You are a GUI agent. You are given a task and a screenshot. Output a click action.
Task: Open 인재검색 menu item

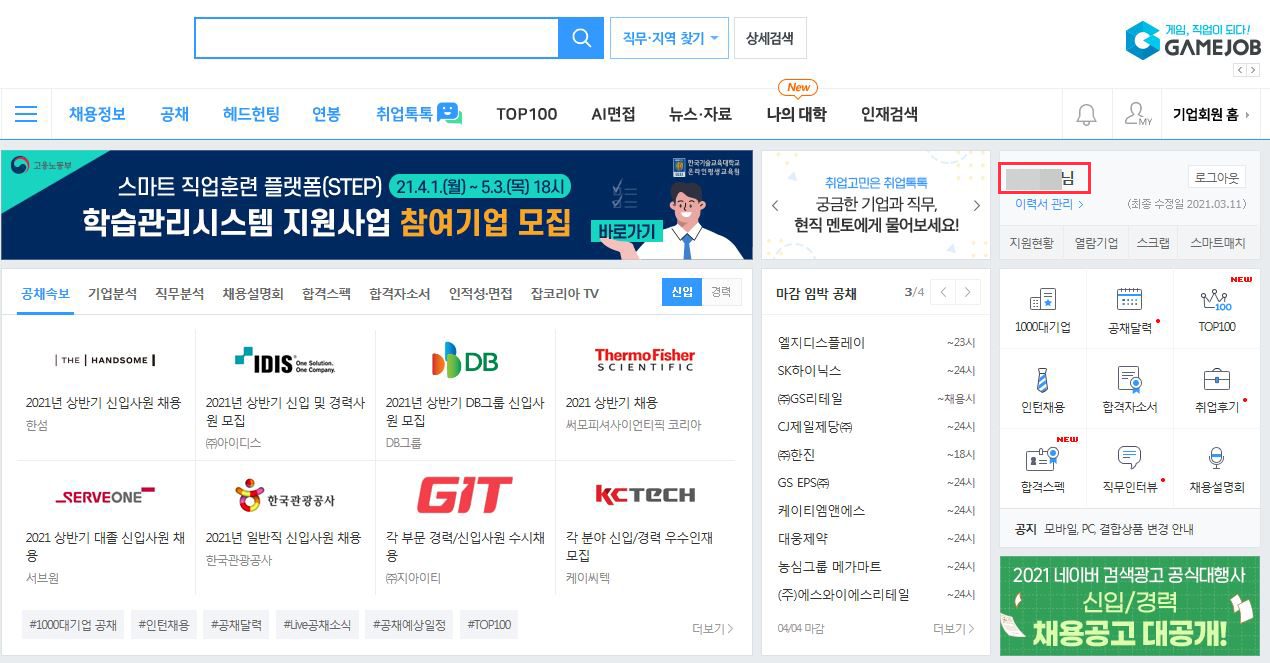coord(889,114)
